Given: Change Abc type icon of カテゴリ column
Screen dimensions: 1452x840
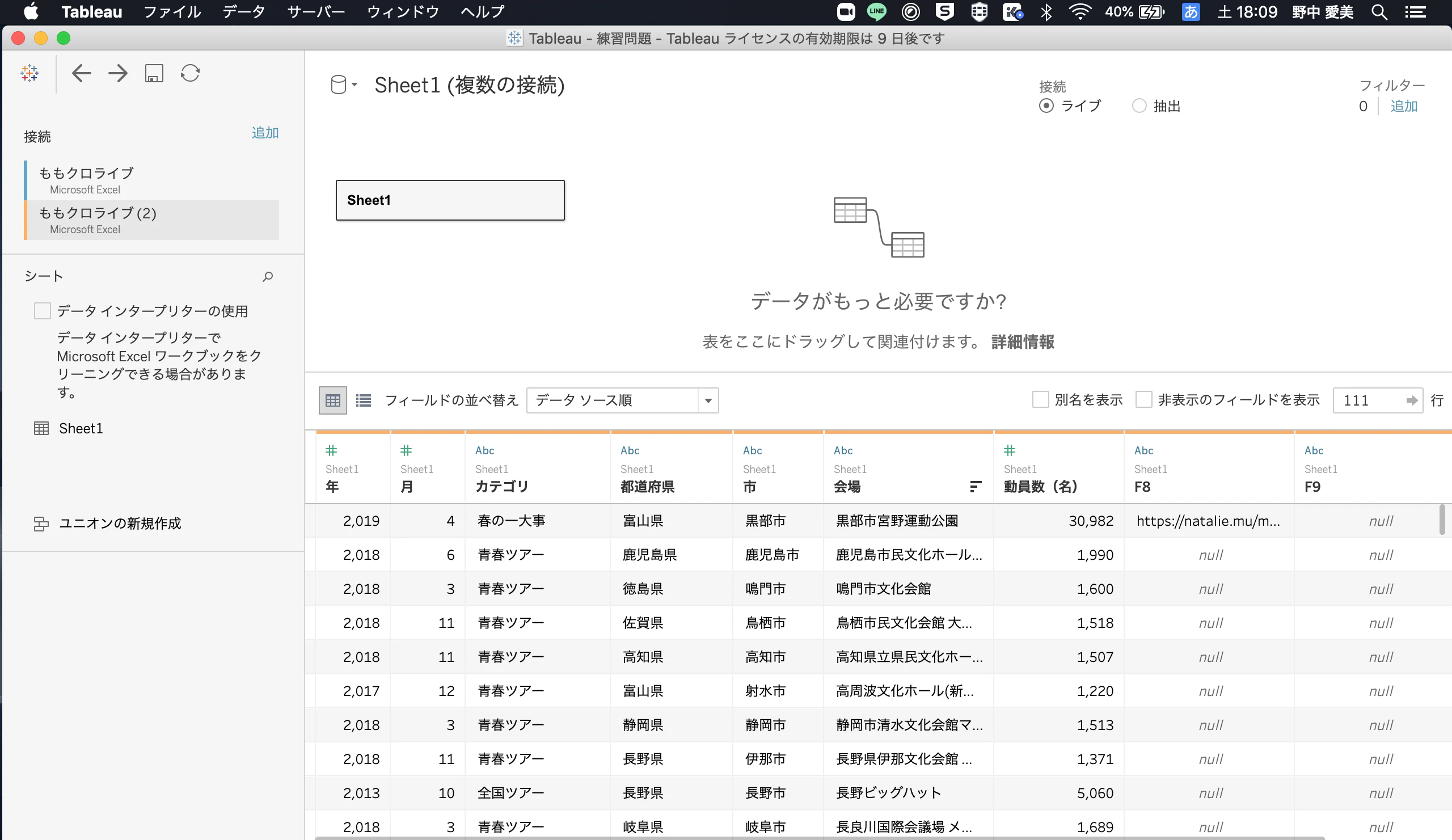Looking at the screenshot, I should pyautogui.click(x=484, y=450).
